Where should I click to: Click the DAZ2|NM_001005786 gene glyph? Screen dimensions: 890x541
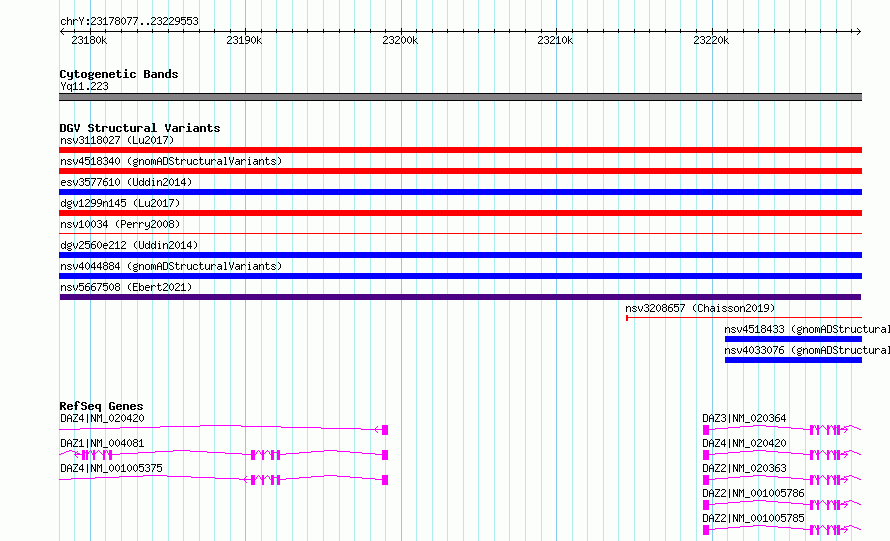pyautogui.click(x=782, y=505)
